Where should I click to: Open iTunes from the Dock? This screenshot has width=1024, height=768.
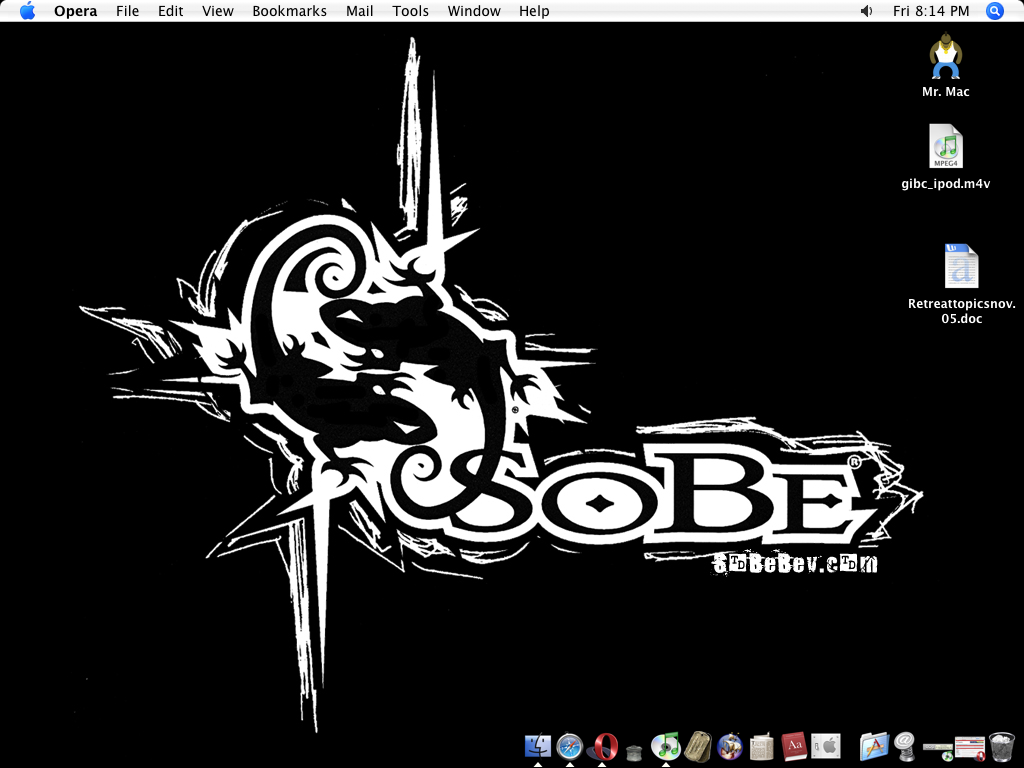coord(665,746)
